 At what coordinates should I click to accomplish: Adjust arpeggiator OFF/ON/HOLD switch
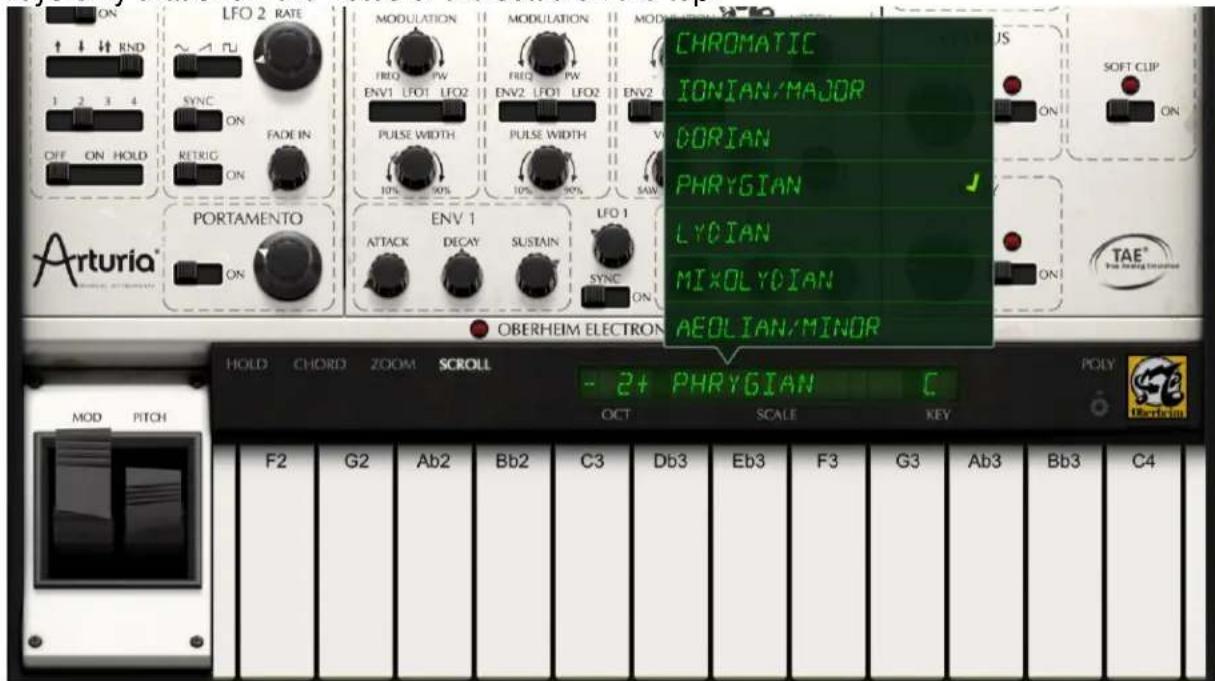point(96,174)
